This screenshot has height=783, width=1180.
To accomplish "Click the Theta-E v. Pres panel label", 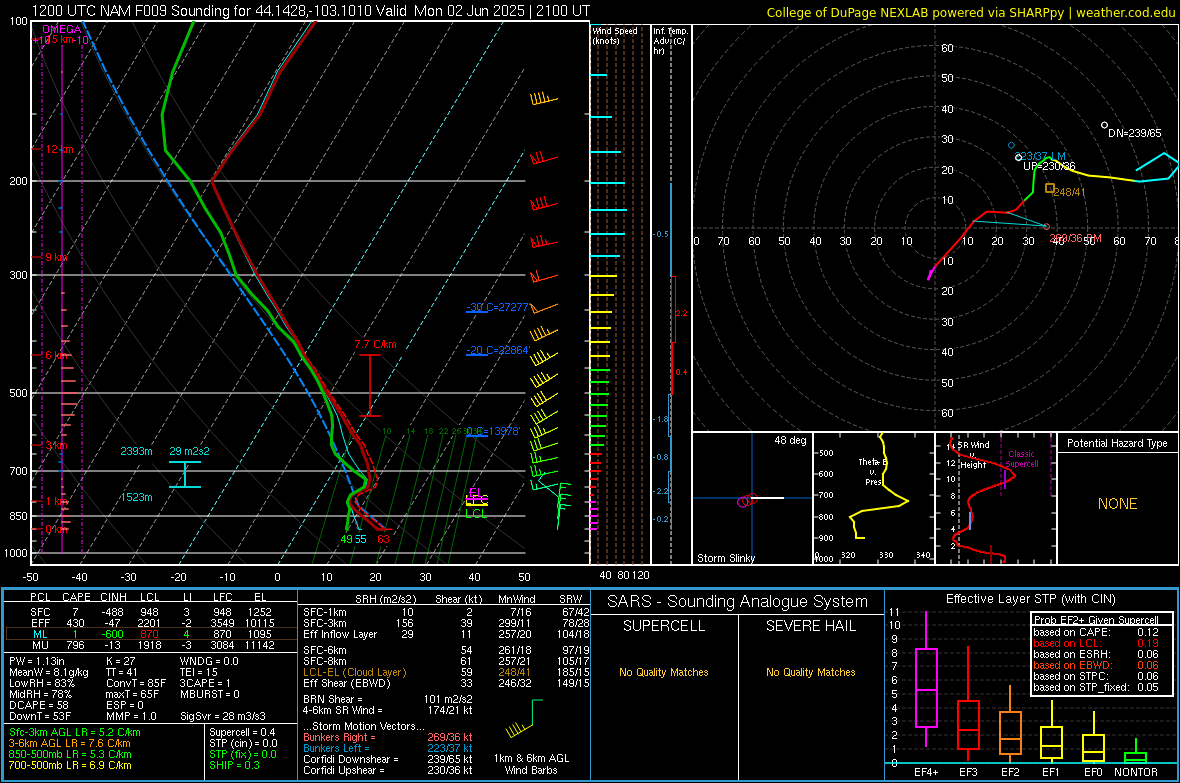I will pos(873,471).
